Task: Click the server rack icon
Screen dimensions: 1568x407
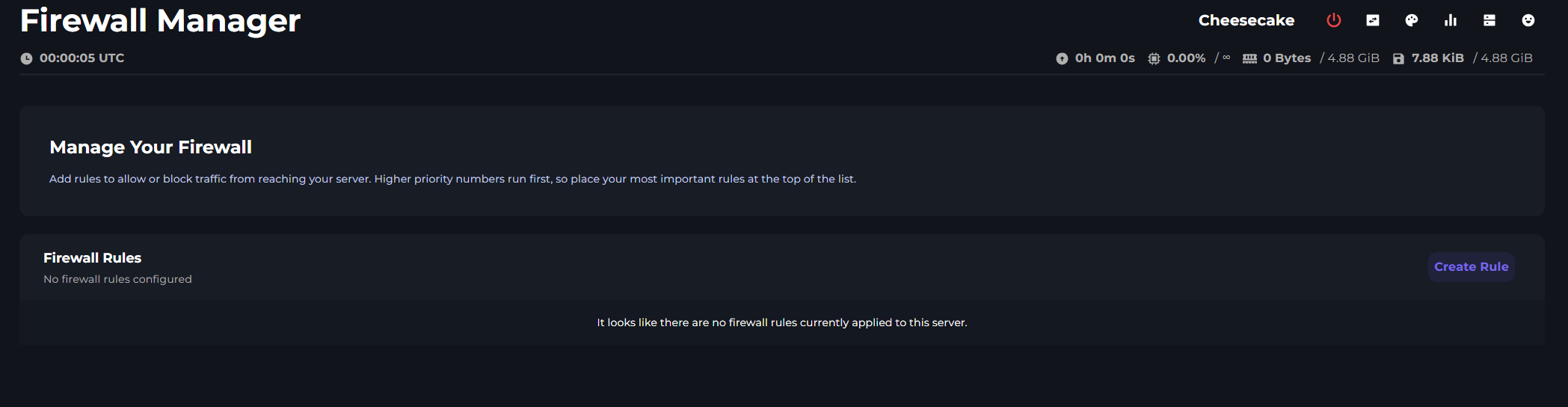Action: (x=1489, y=20)
